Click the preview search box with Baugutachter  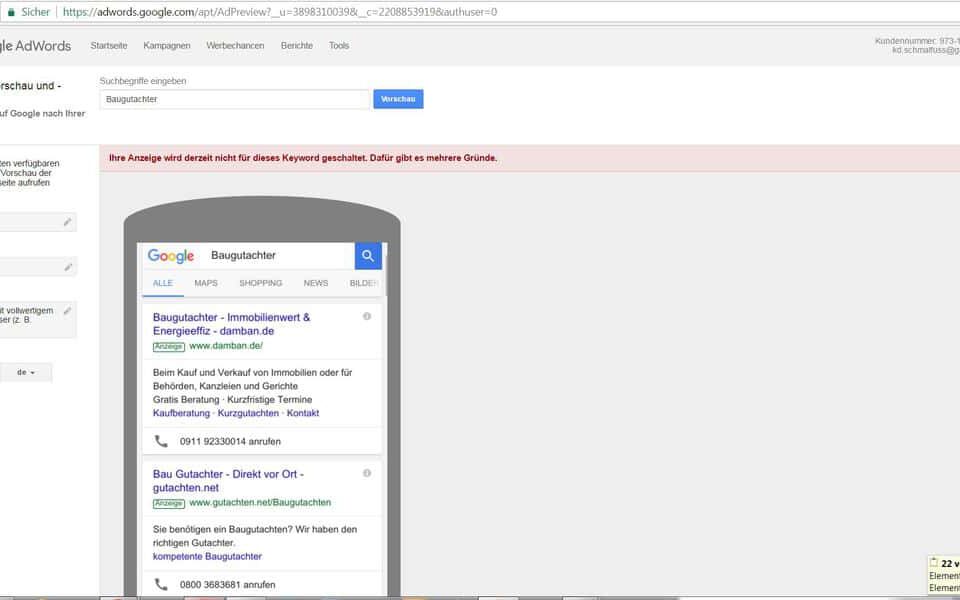coord(279,255)
